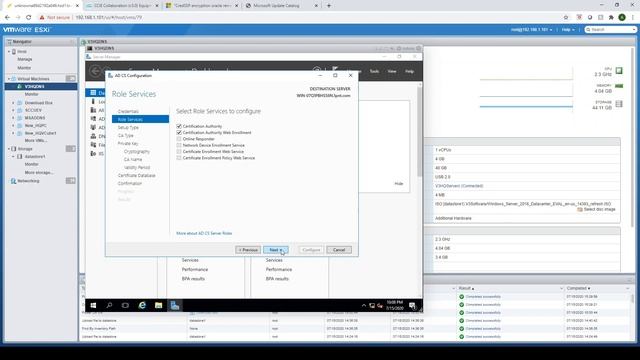Collapse the Host node in Navigator
Screen dimensions: 640x360
9,52
